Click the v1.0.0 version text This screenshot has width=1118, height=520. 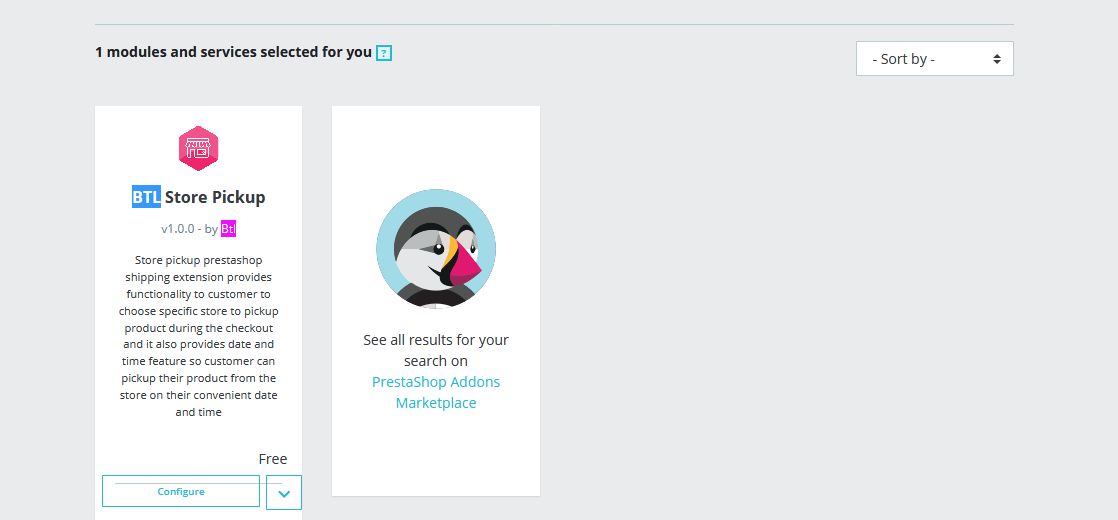178,229
